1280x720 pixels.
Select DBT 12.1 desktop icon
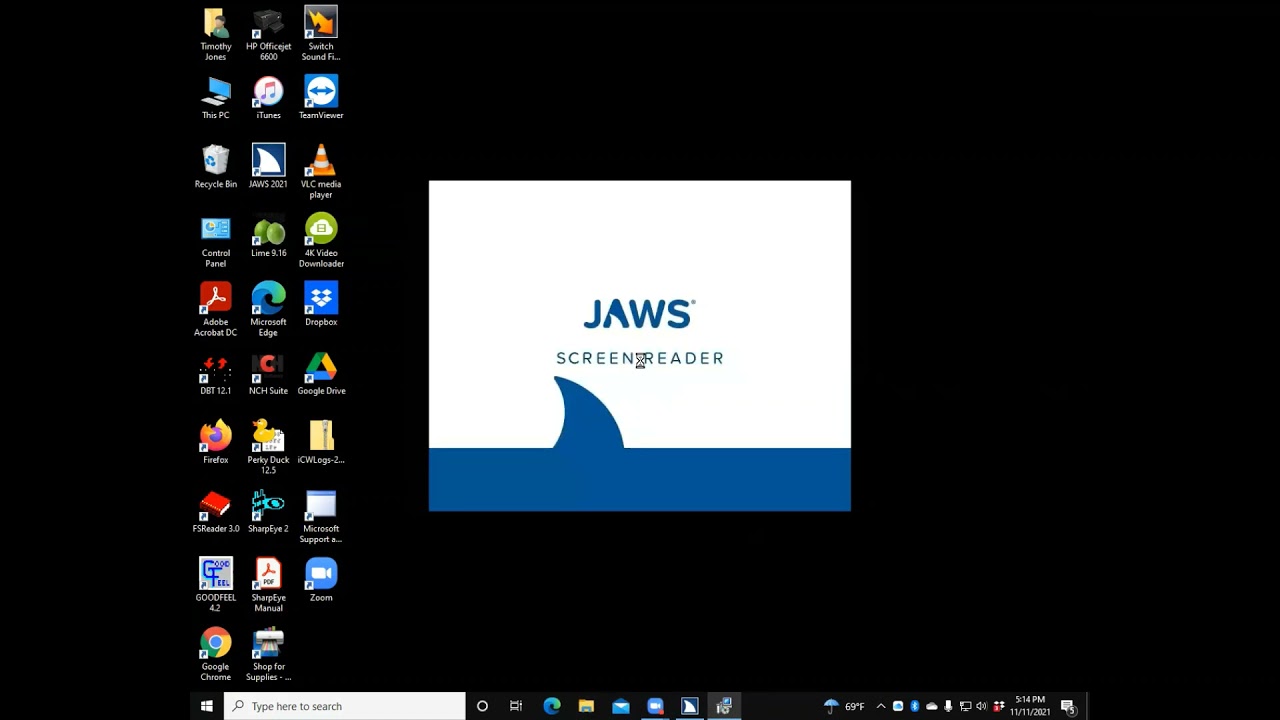(215, 374)
